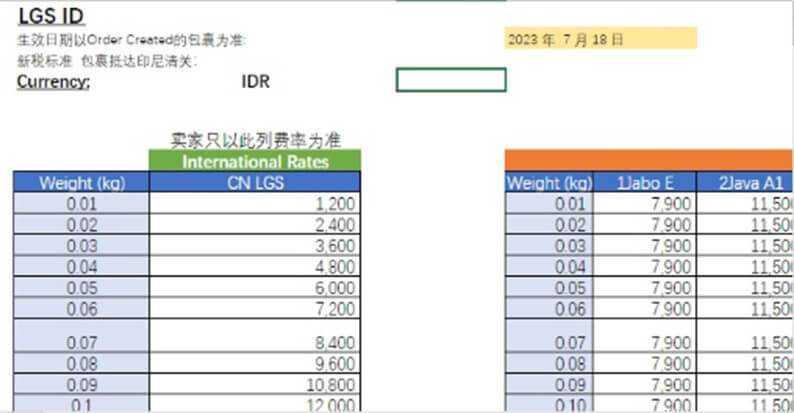Select left table Weight (kg) header

pos(81,182)
